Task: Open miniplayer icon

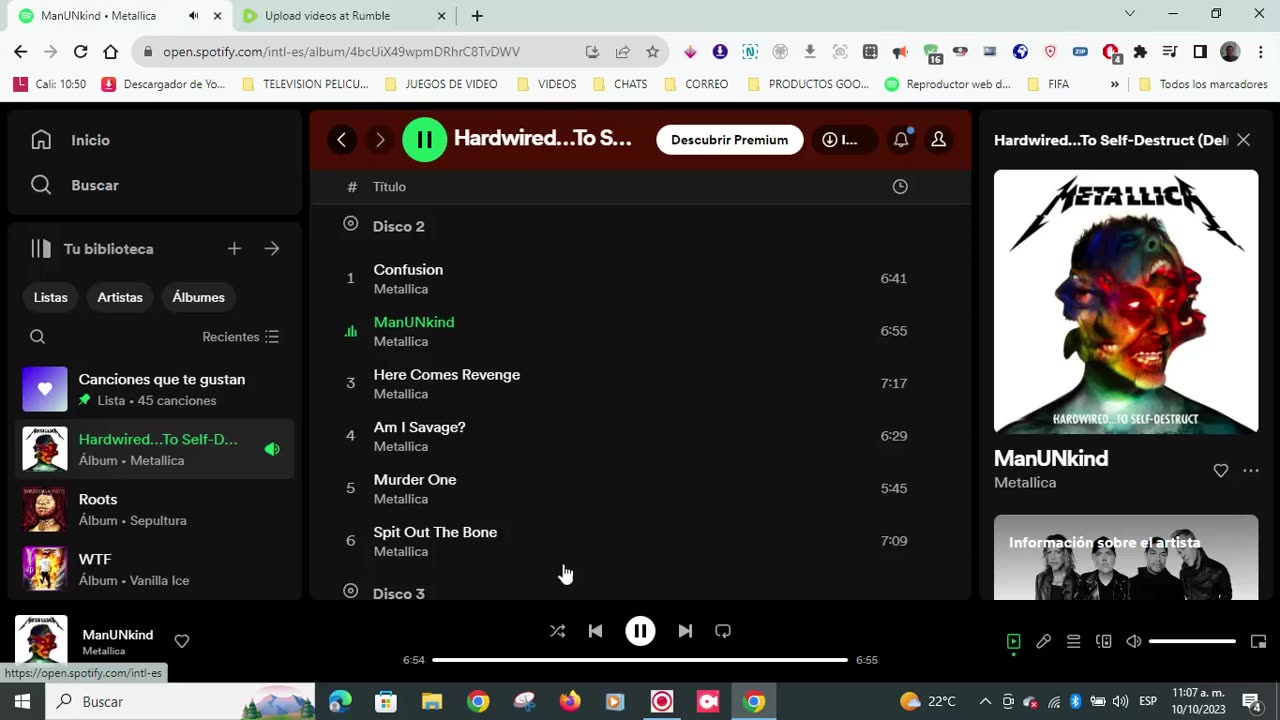Action: coord(1259,641)
